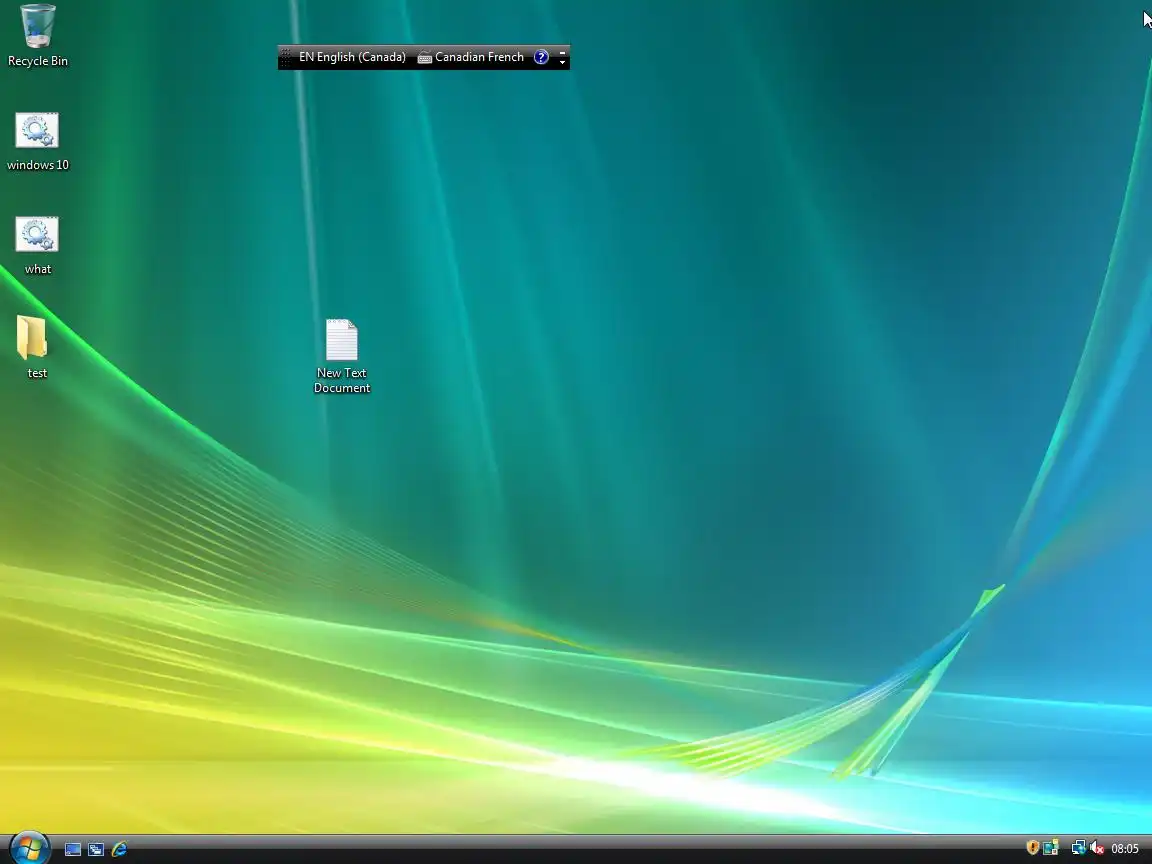The image size is (1152, 864).
Task: Select the Recycle Bin desktop icon
Action: pyautogui.click(x=37, y=35)
